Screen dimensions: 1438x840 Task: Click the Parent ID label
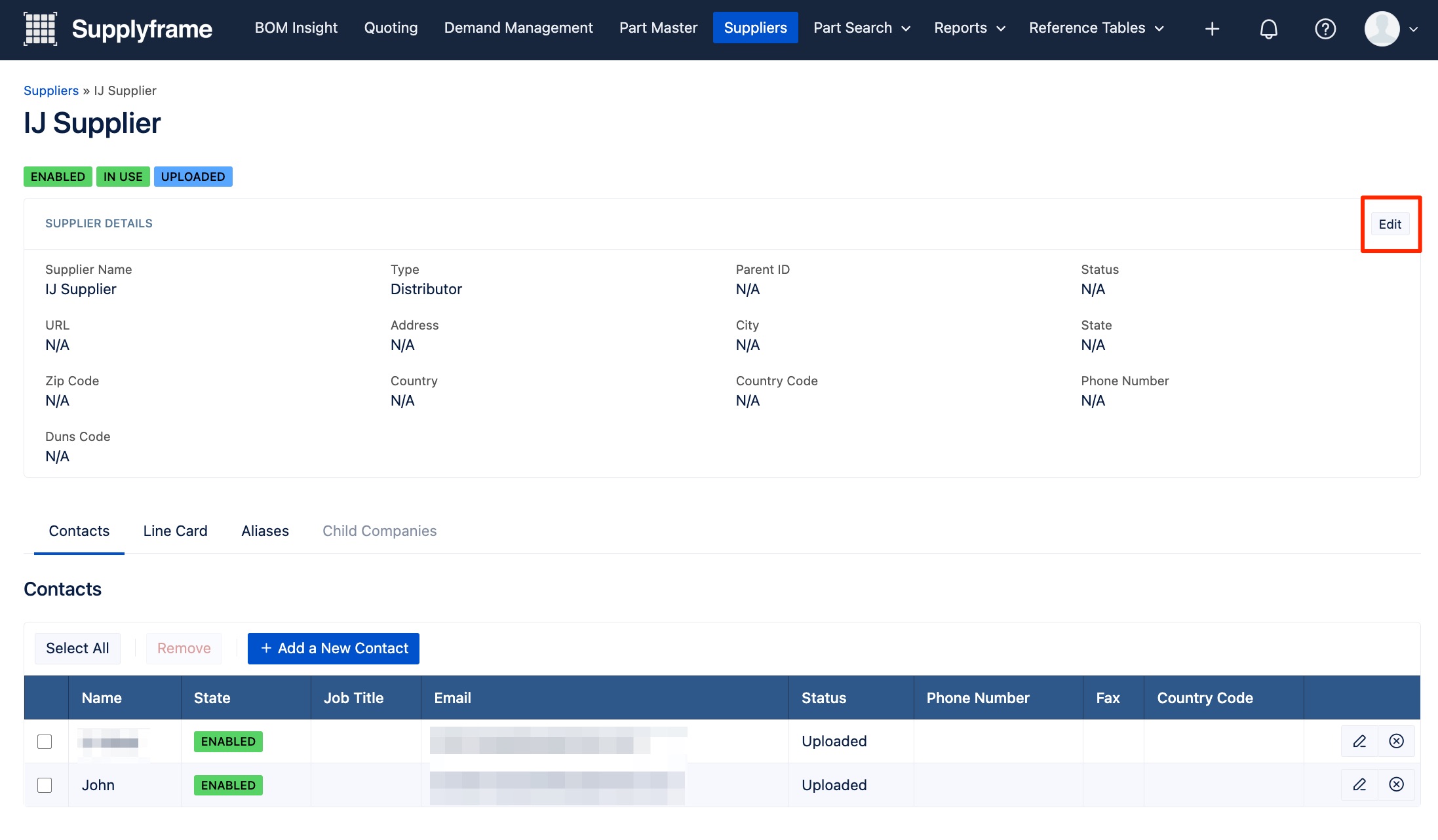(x=762, y=269)
